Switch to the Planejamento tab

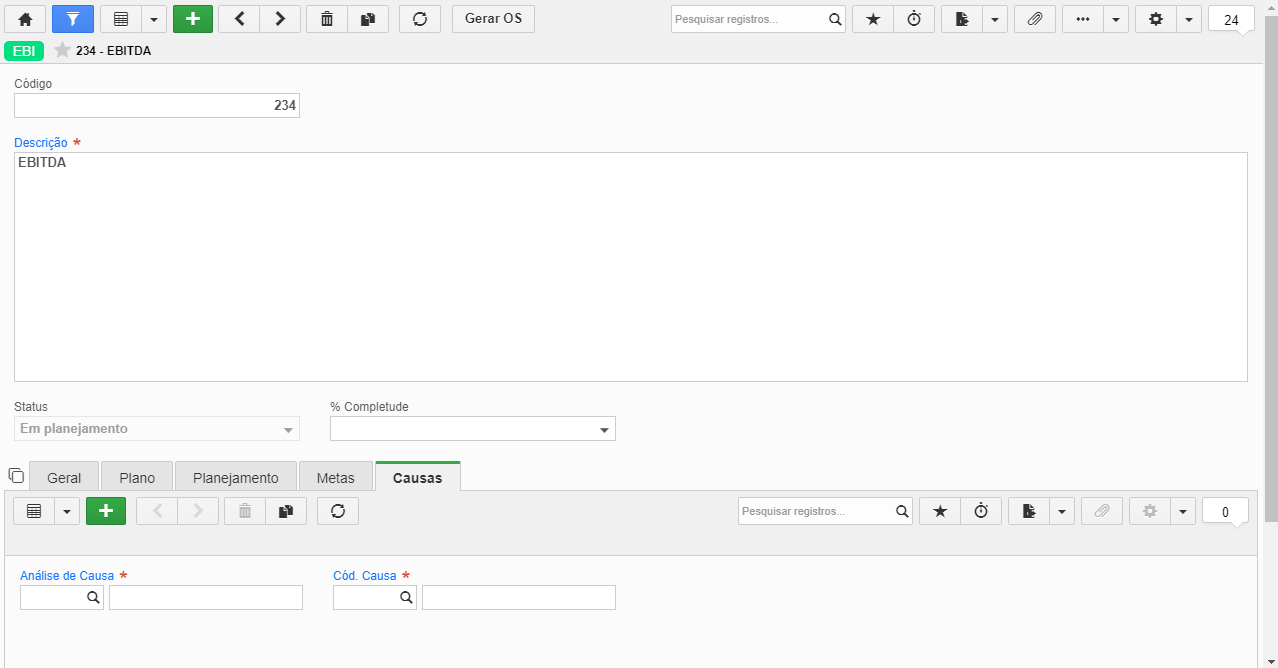(x=236, y=478)
